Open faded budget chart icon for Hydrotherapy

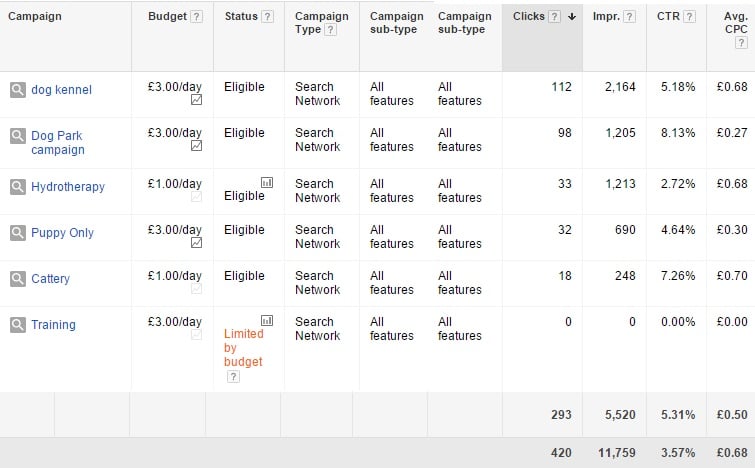pyautogui.click(x=196, y=197)
